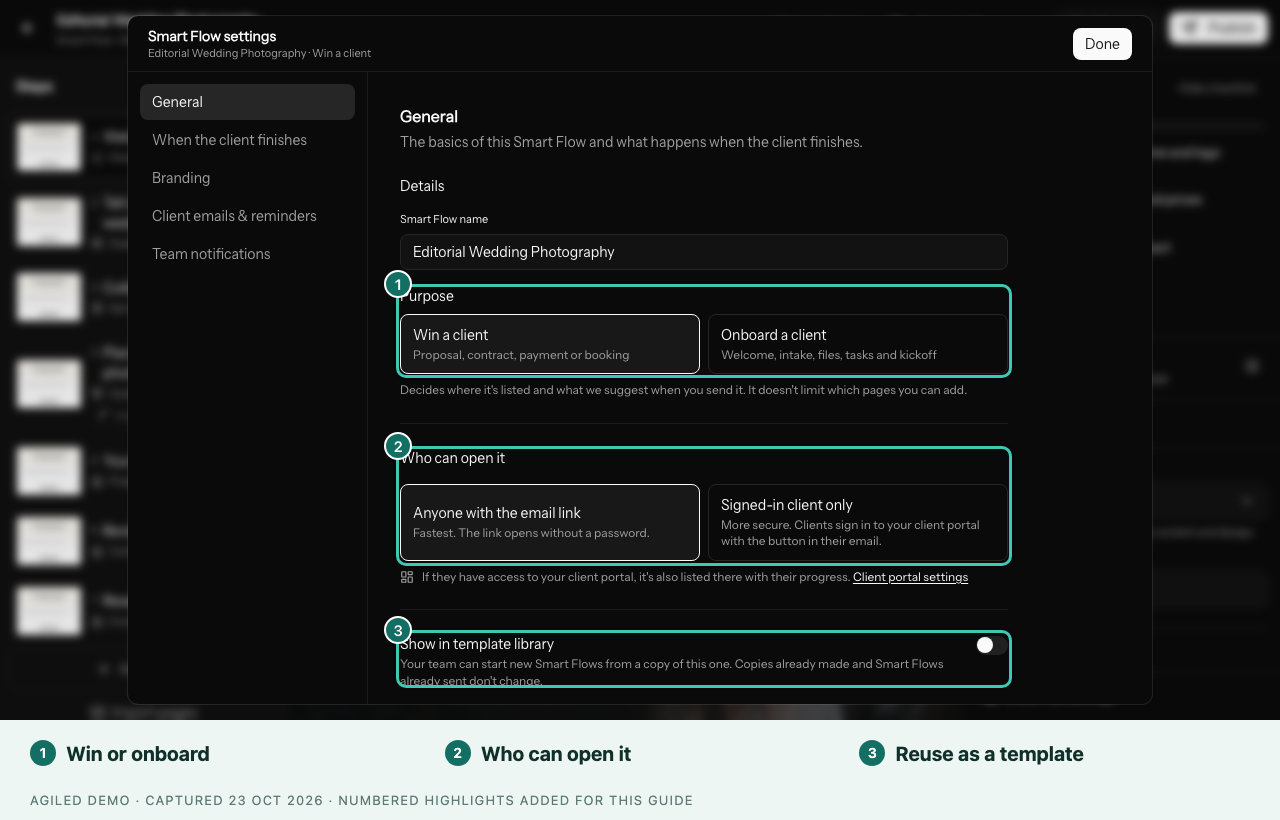Open the Branding settings section
This screenshot has height=820, width=1280.
[x=247, y=178]
